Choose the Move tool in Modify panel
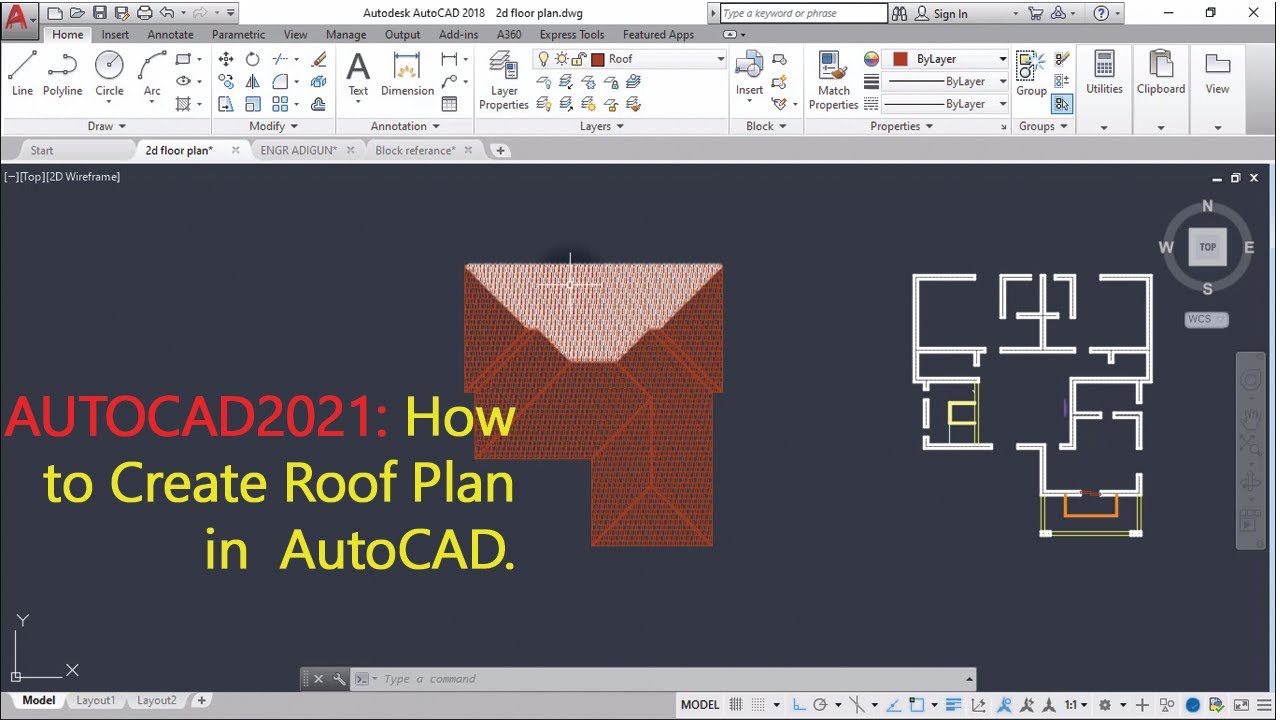Image resolution: width=1280 pixels, height=720 pixels. click(x=226, y=59)
